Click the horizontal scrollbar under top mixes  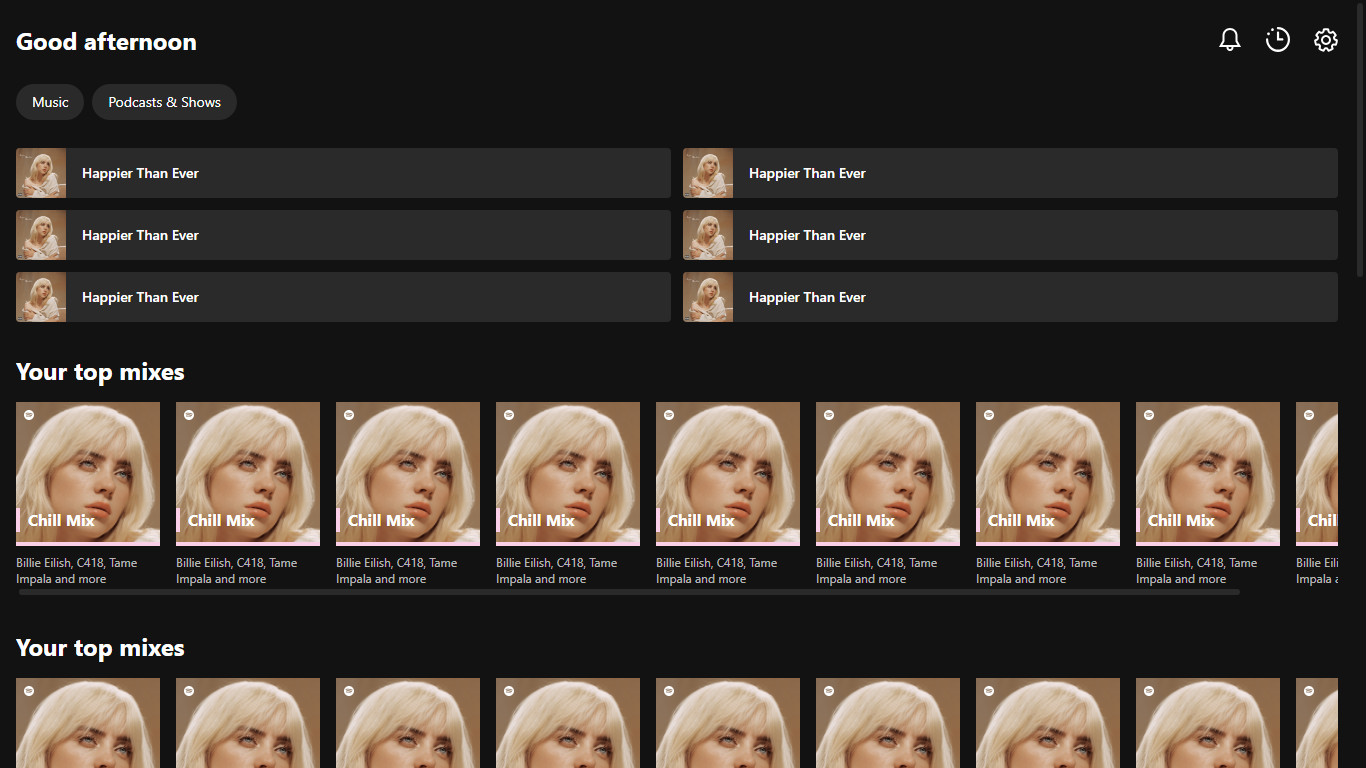(x=628, y=591)
